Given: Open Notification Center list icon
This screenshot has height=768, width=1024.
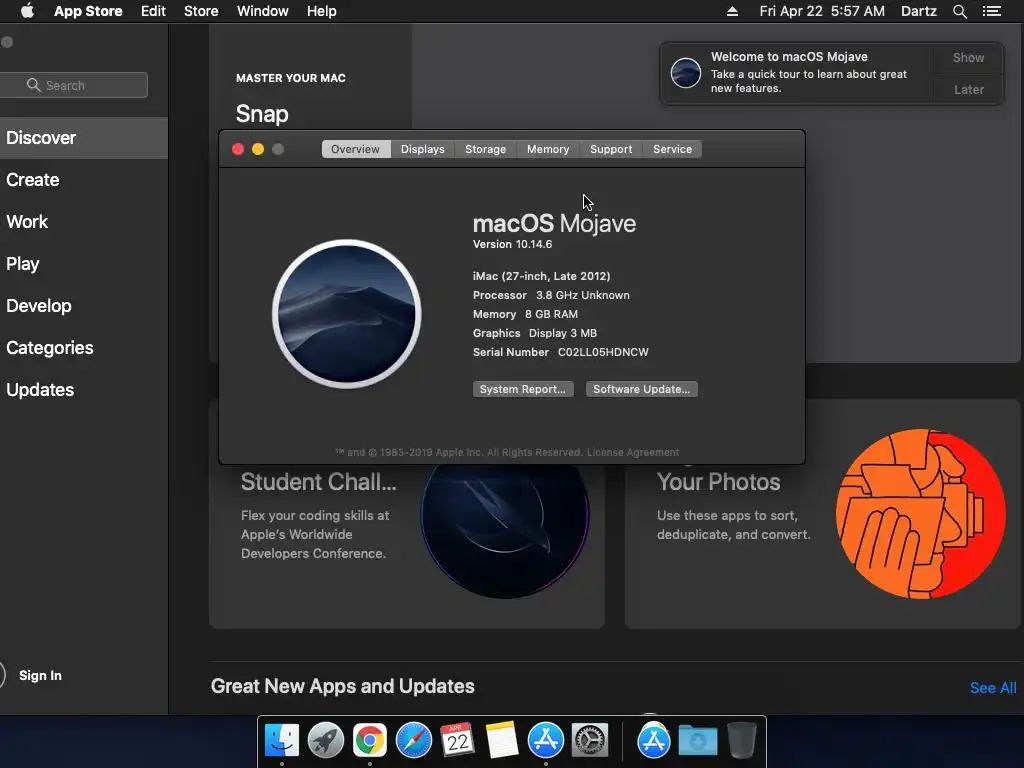Looking at the screenshot, I should click(991, 11).
